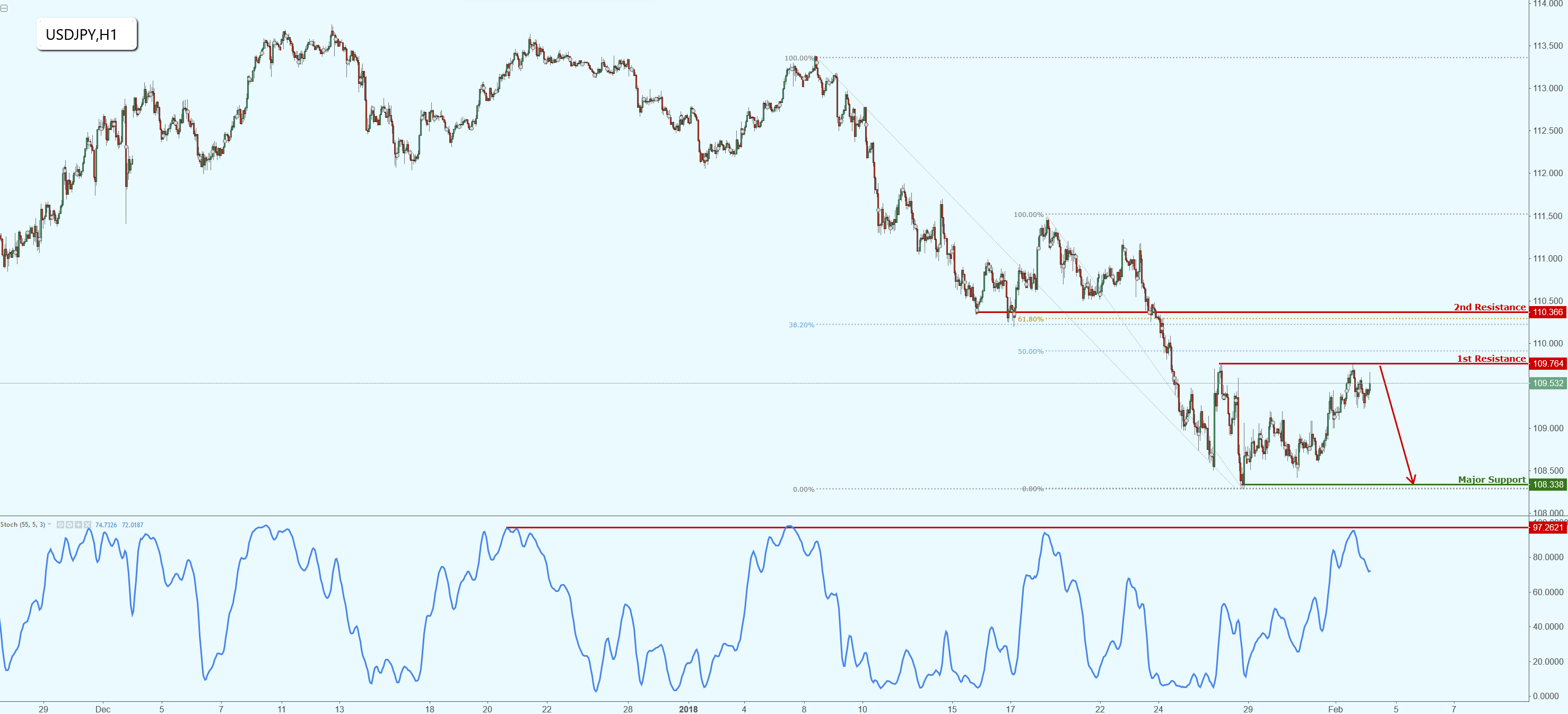The width and height of the screenshot is (1568, 714).
Task: Select the '1st Resistance' text label
Action: click(1491, 359)
